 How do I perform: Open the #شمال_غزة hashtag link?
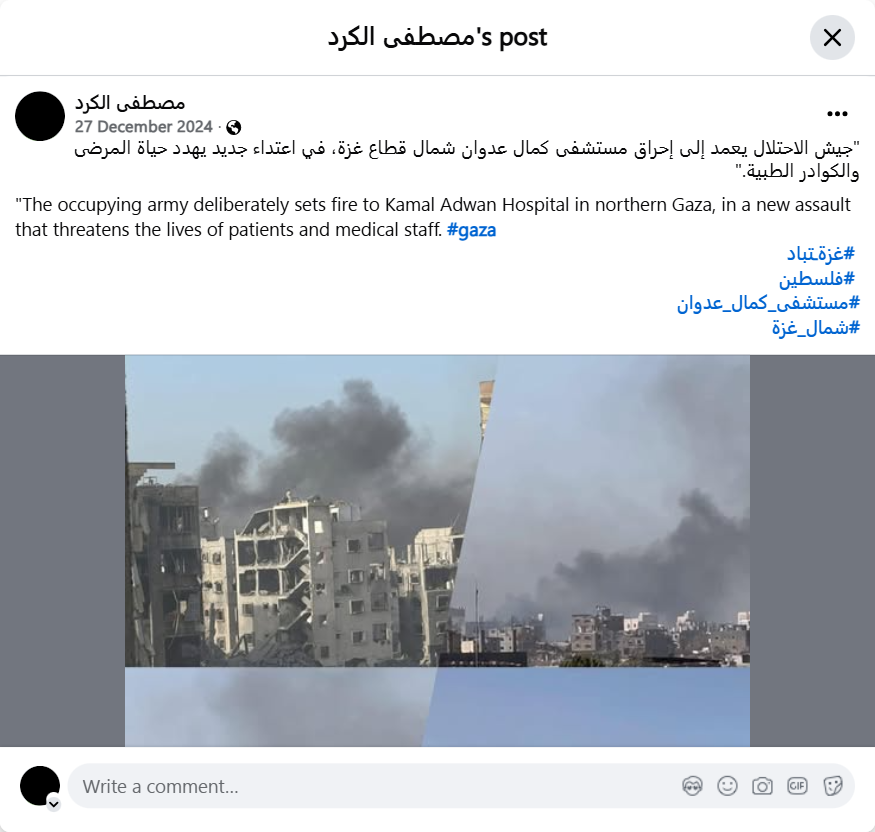(x=815, y=328)
